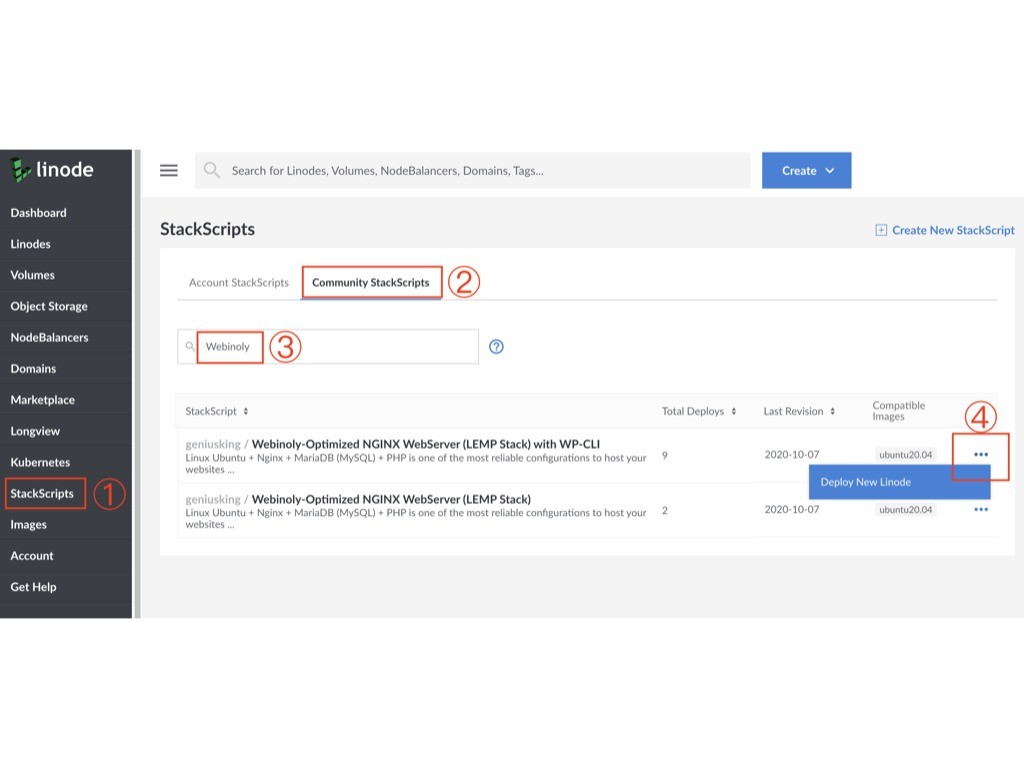Select Community StackScripts tab
Screen dimensions: 1024x768
click(370, 283)
